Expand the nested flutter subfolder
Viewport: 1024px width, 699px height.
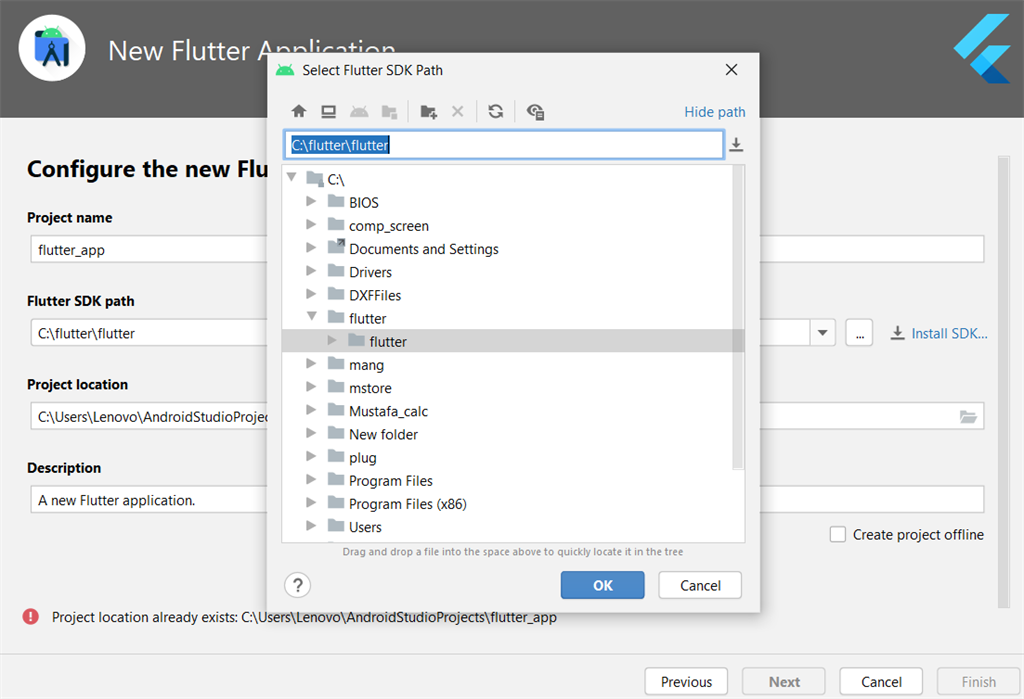click(332, 340)
